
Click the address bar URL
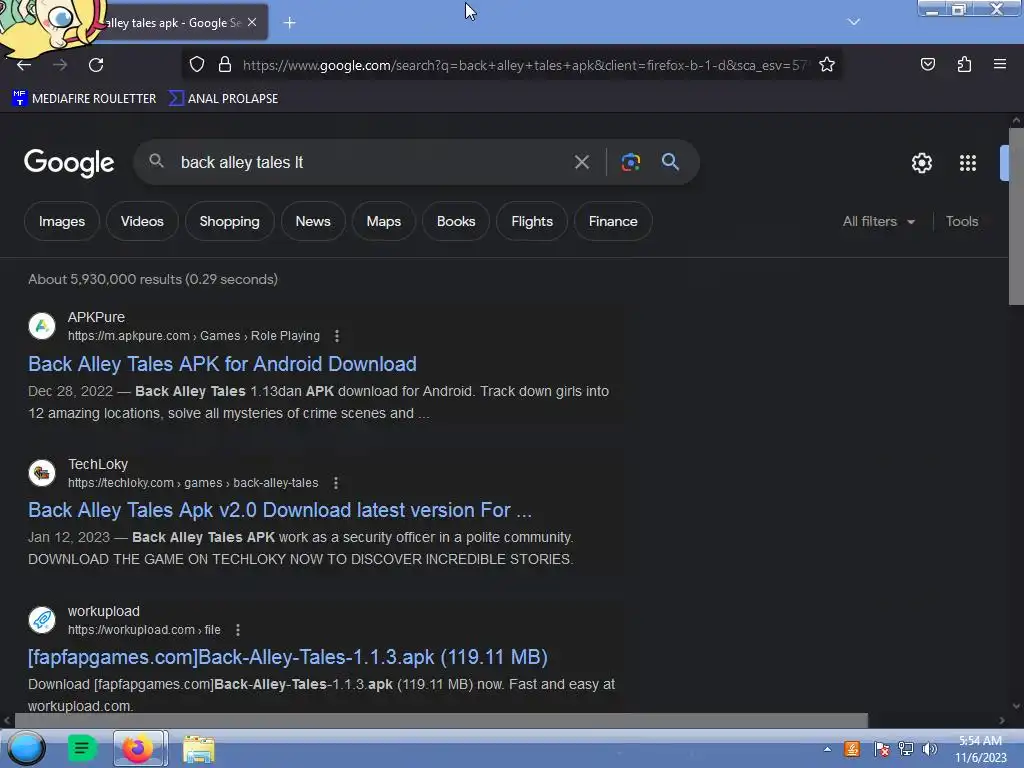click(525, 65)
